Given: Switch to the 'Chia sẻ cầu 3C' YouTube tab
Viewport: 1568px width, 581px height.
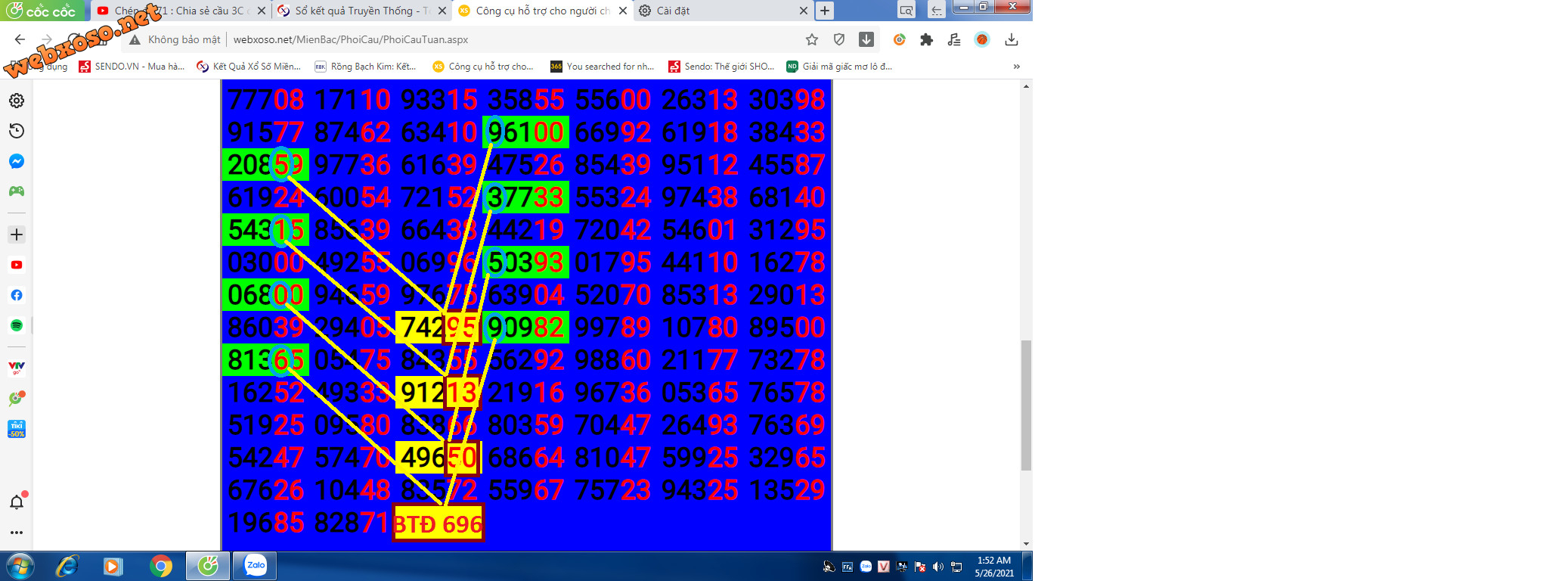Looking at the screenshot, I should 180,11.
